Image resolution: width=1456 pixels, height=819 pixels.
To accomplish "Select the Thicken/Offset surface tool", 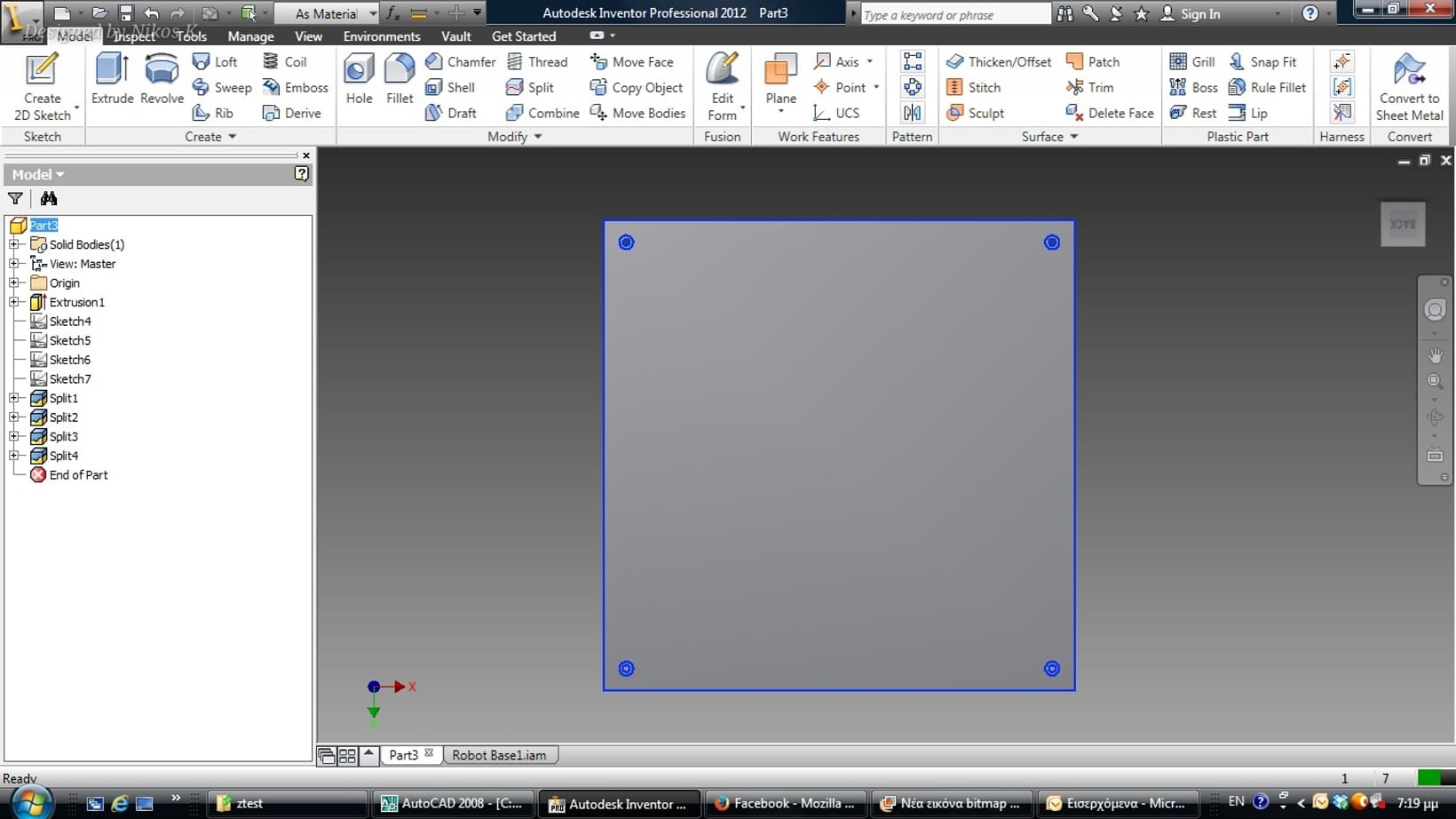I will tap(999, 61).
